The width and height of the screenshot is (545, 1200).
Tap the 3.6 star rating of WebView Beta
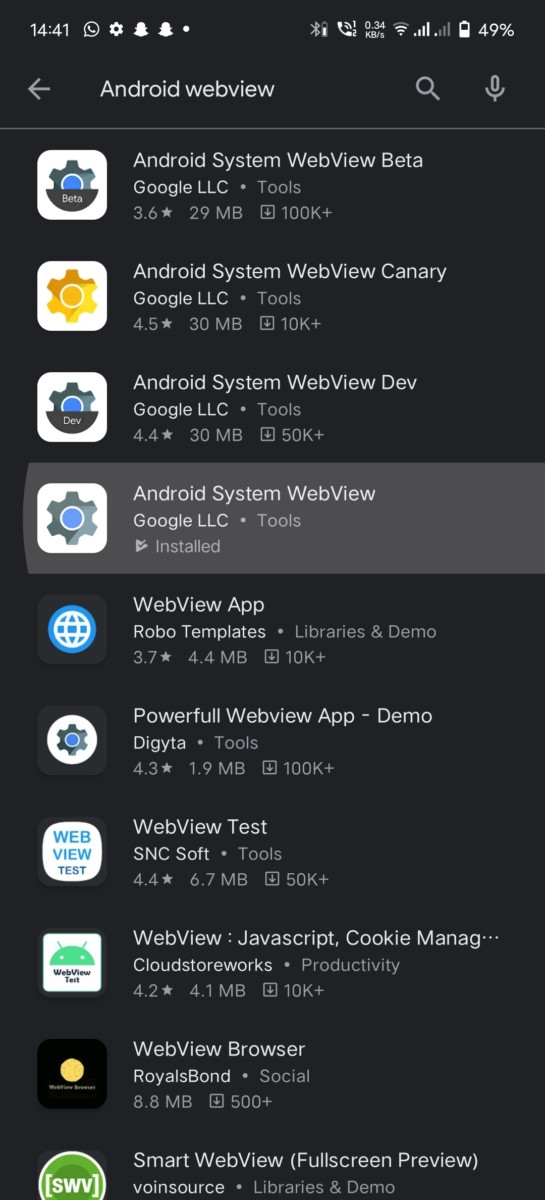coord(153,213)
